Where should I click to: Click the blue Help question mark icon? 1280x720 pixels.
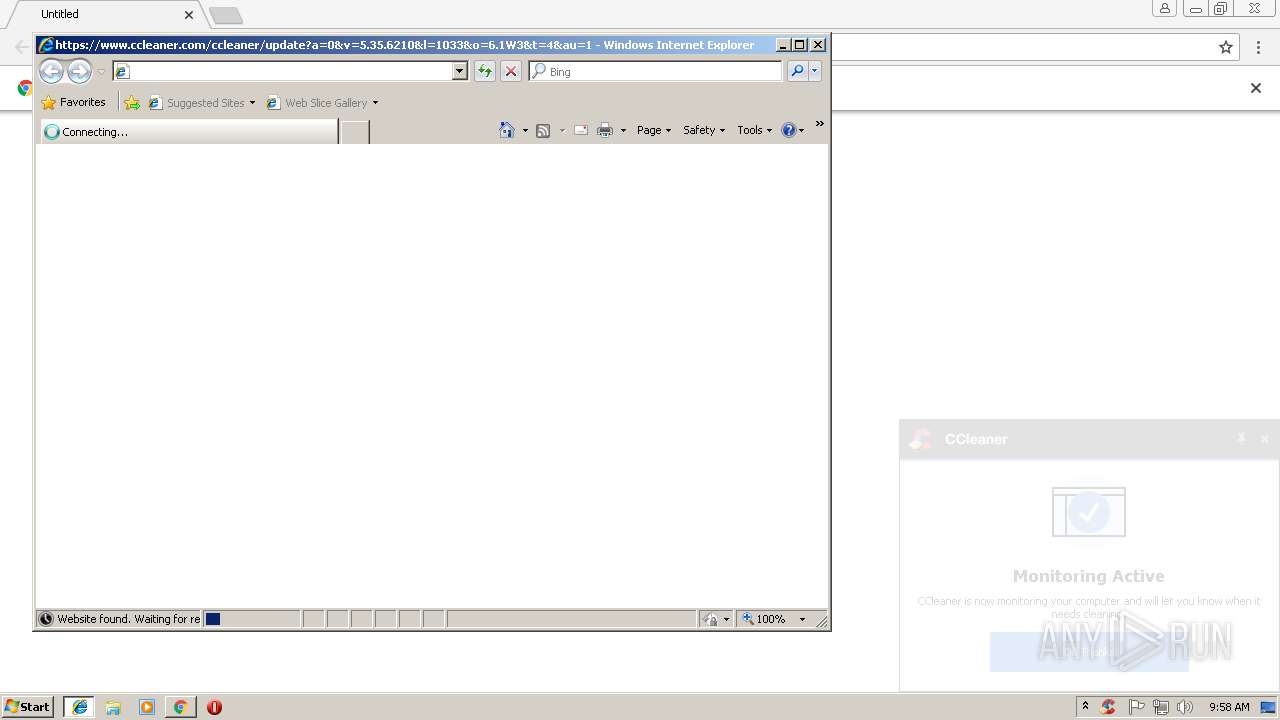click(789, 130)
